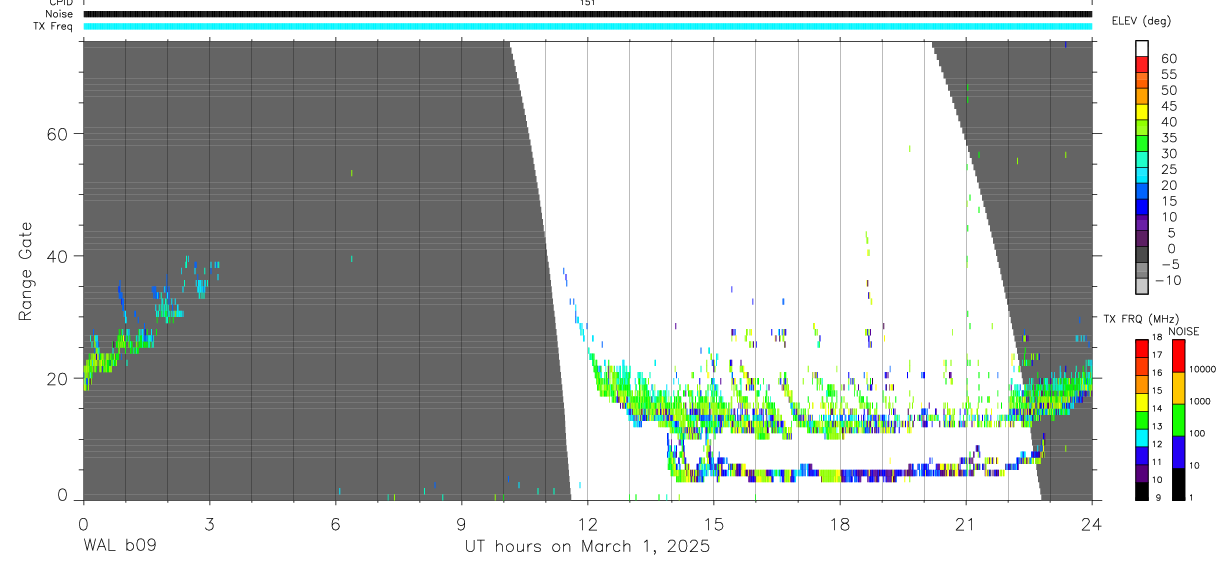Click the yellow segment of ELEV colorbar

tap(1142, 111)
